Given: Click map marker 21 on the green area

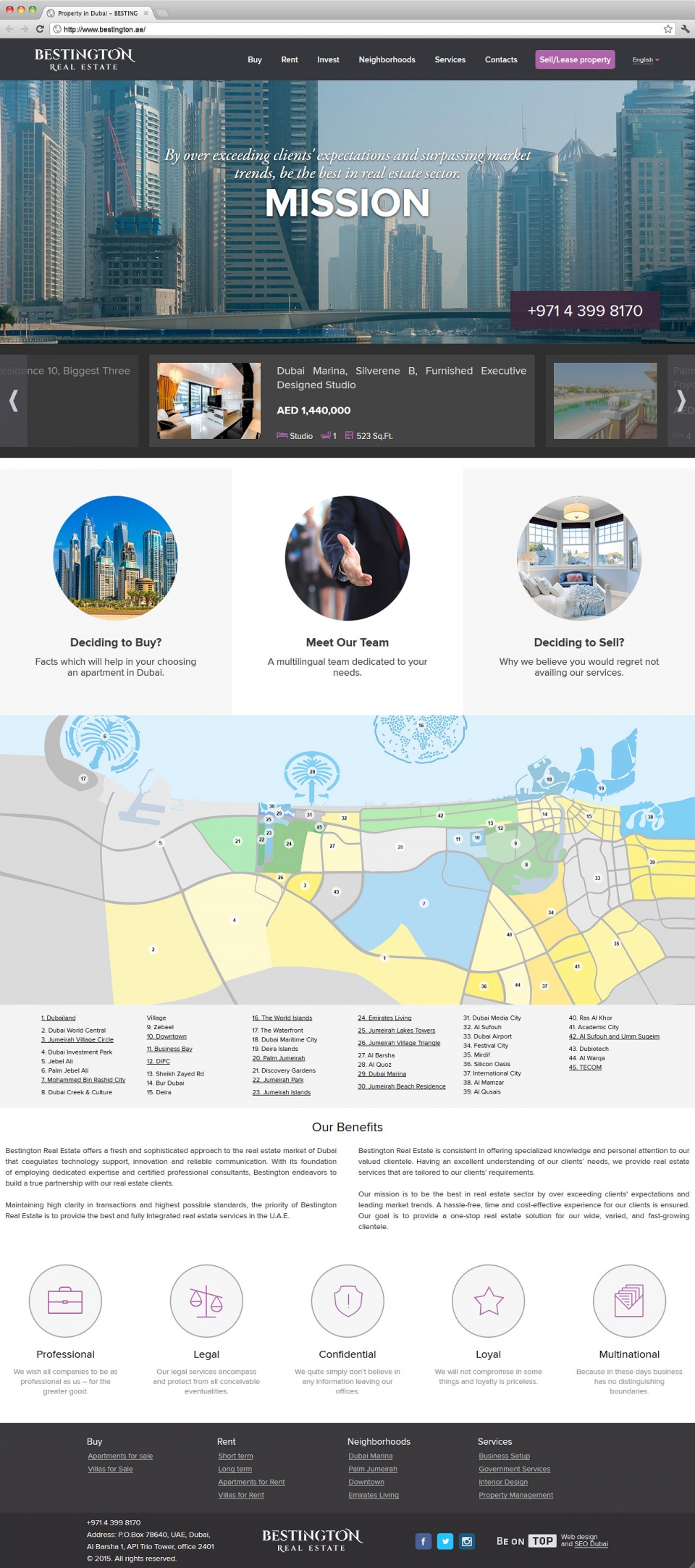Looking at the screenshot, I should tap(237, 841).
